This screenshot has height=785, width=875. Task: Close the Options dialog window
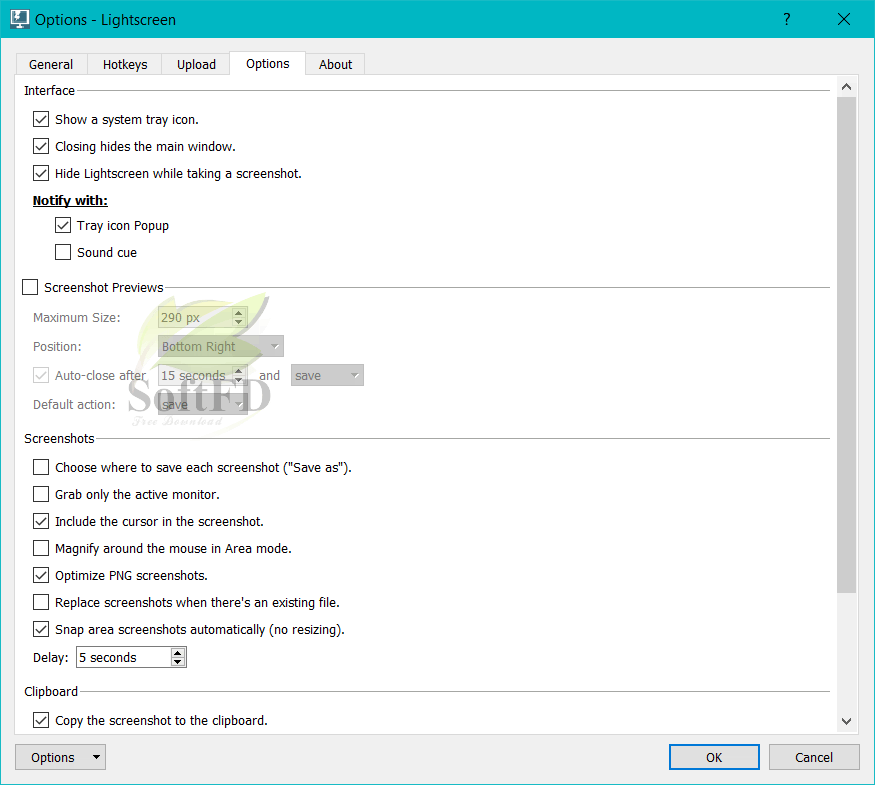[x=844, y=20]
